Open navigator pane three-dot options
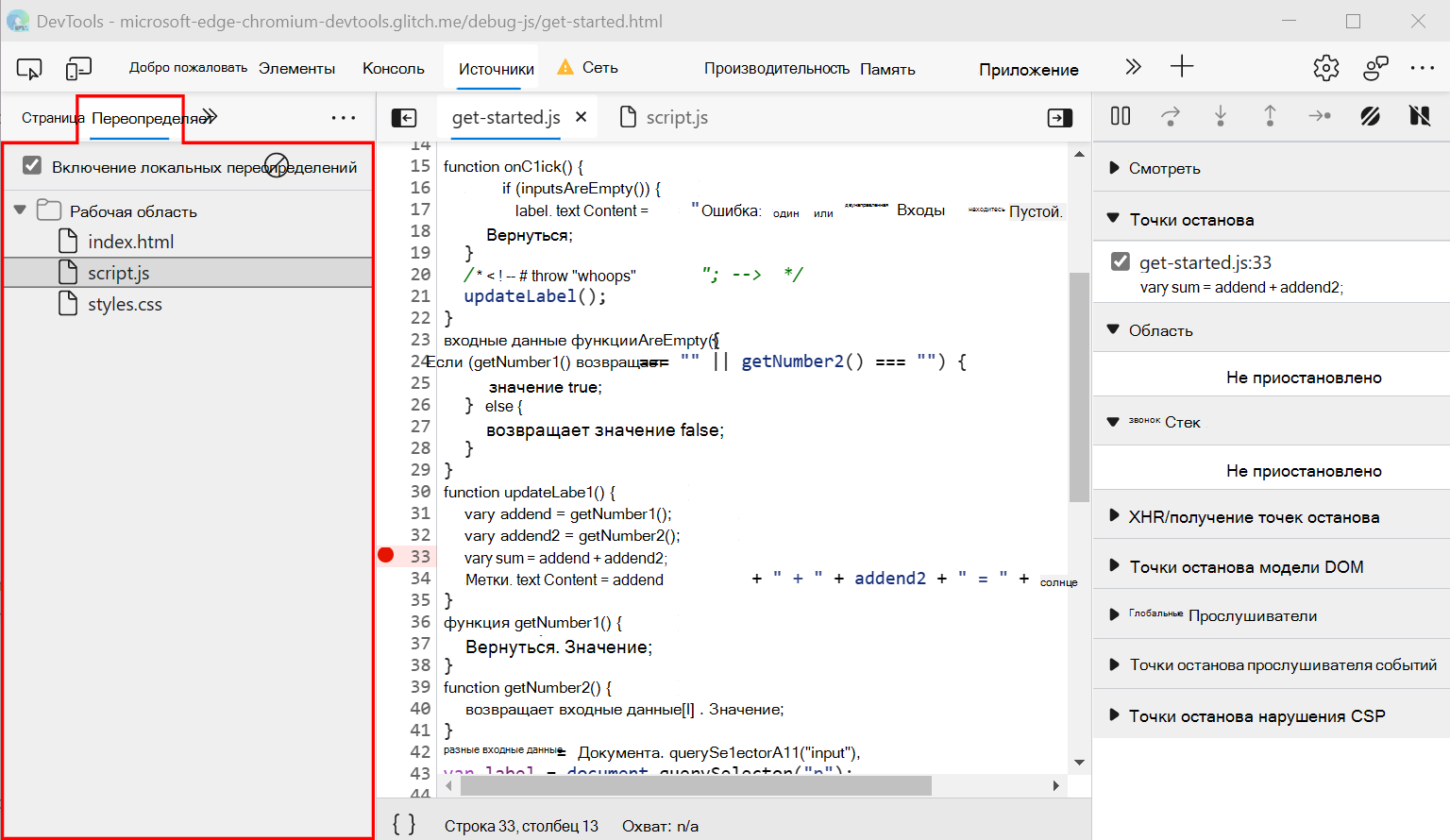 pyautogui.click(x=344, y=118)
